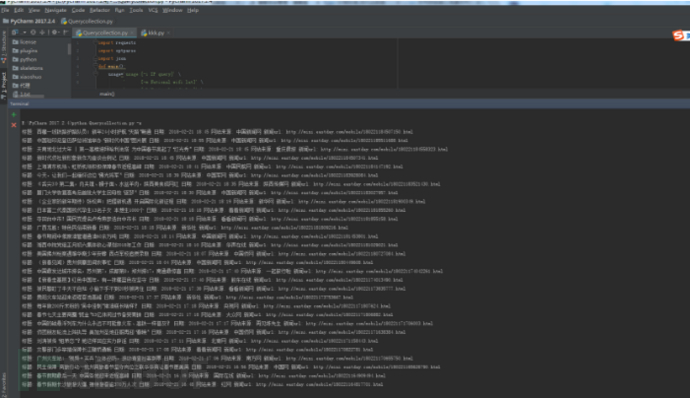Viewport: 690px width, 398px height.
Task: Open the eastday URL in the 广西龙胜 row
Action: tap(285, 228)
